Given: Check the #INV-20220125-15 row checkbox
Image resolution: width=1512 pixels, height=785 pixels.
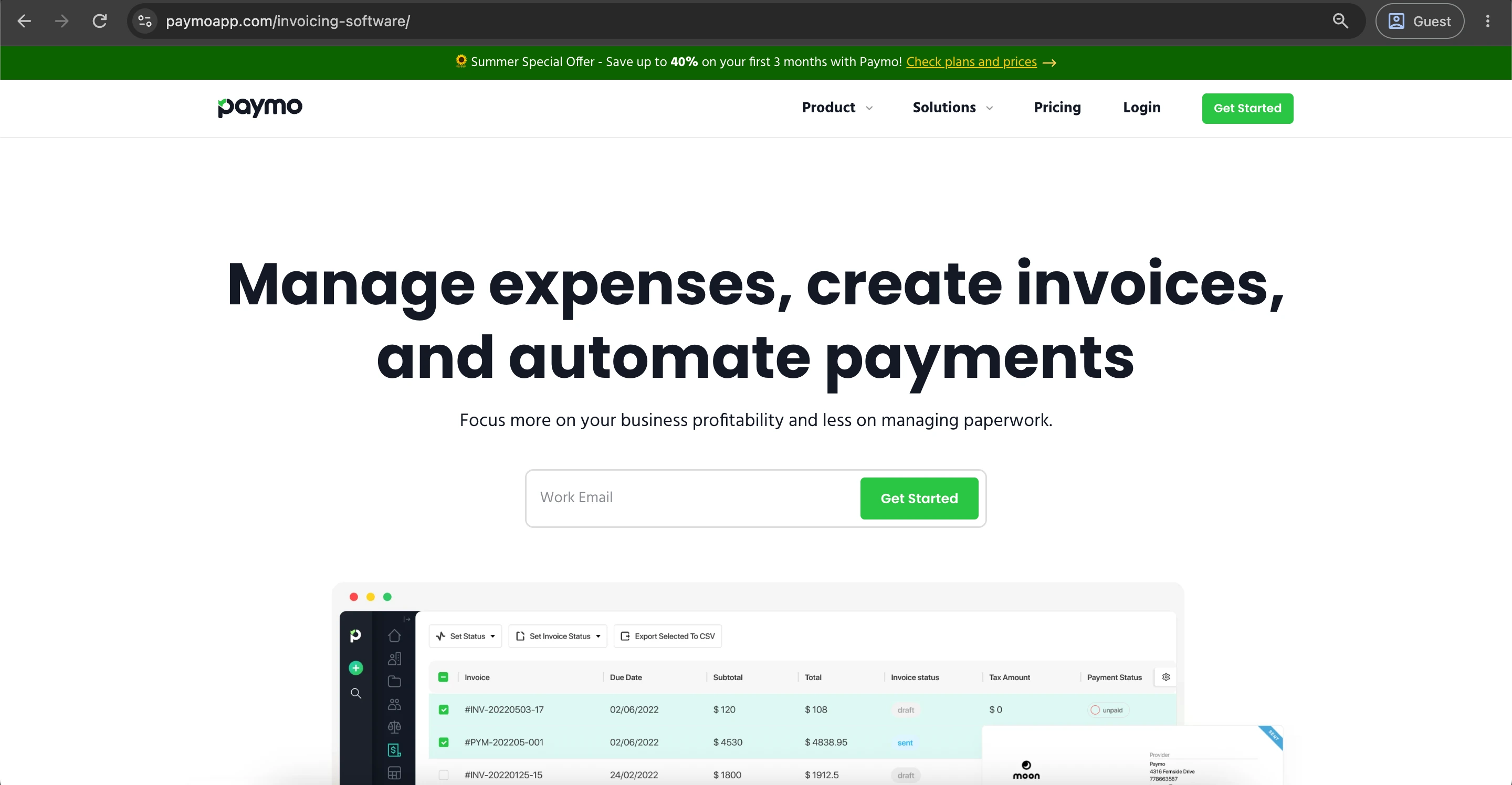Looking at the screenshot, I should [x=444, y=775].
